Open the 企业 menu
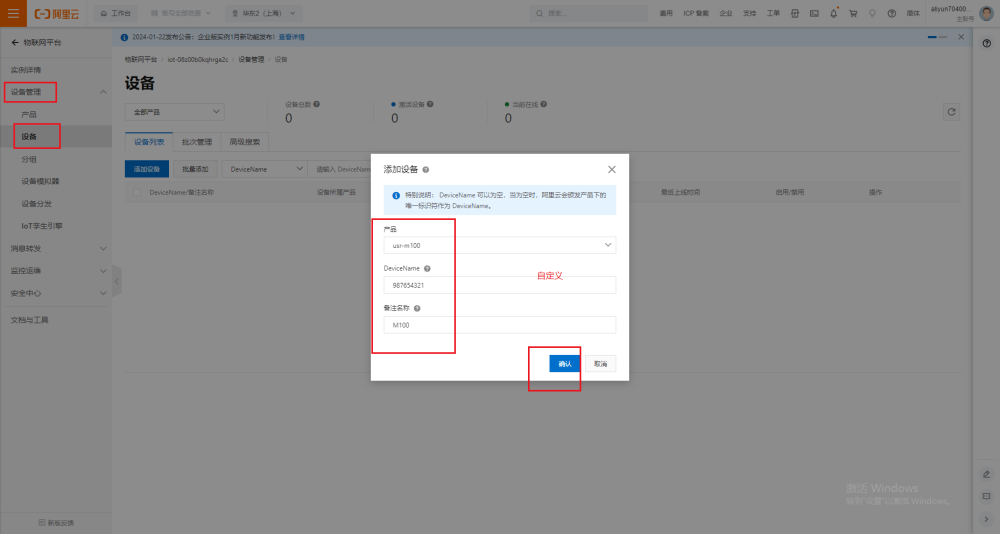The image size is (1000, 534). [x=726, y=13]
